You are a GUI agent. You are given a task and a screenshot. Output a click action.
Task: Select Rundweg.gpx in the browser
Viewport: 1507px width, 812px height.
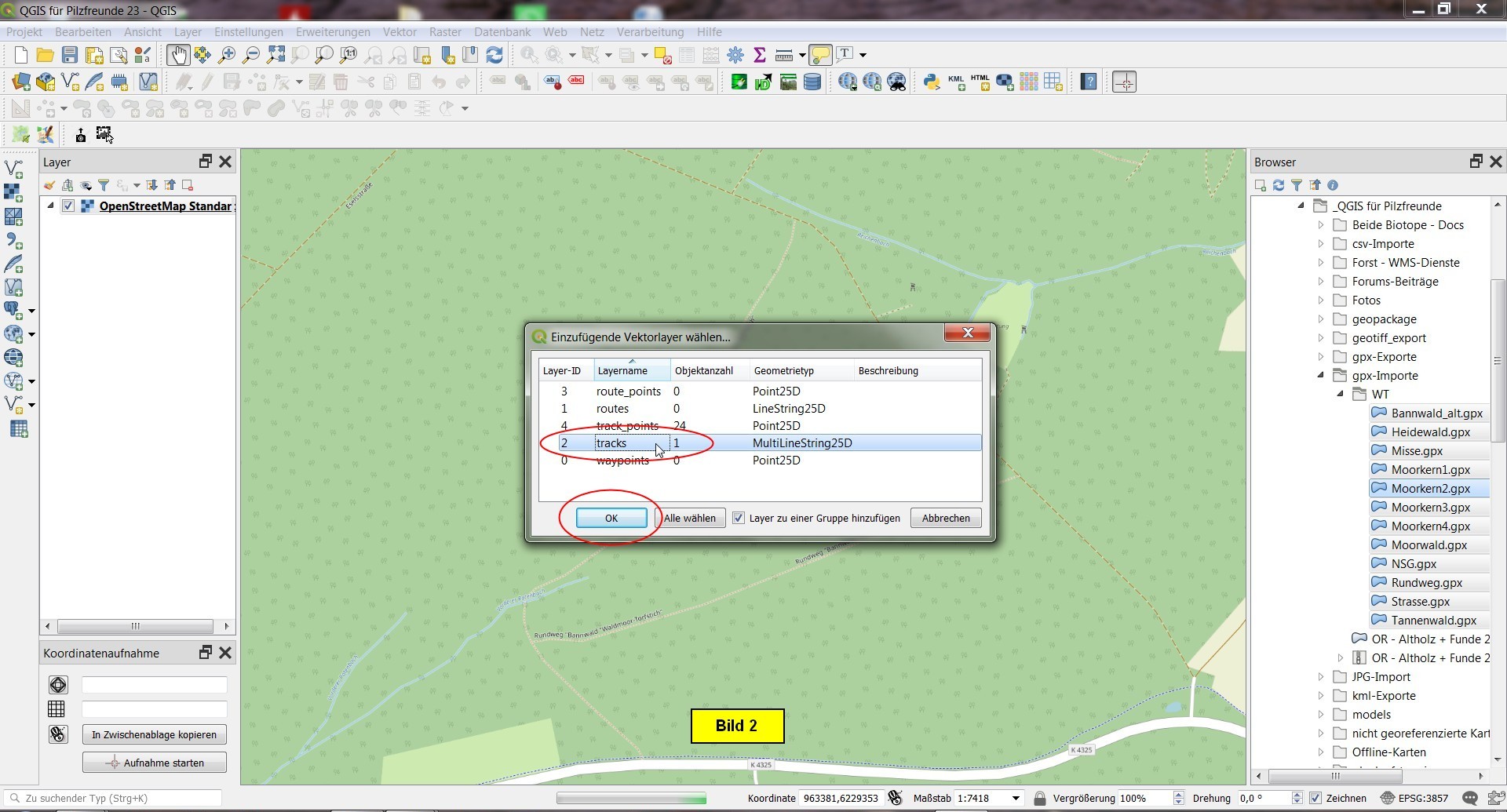1426,583
